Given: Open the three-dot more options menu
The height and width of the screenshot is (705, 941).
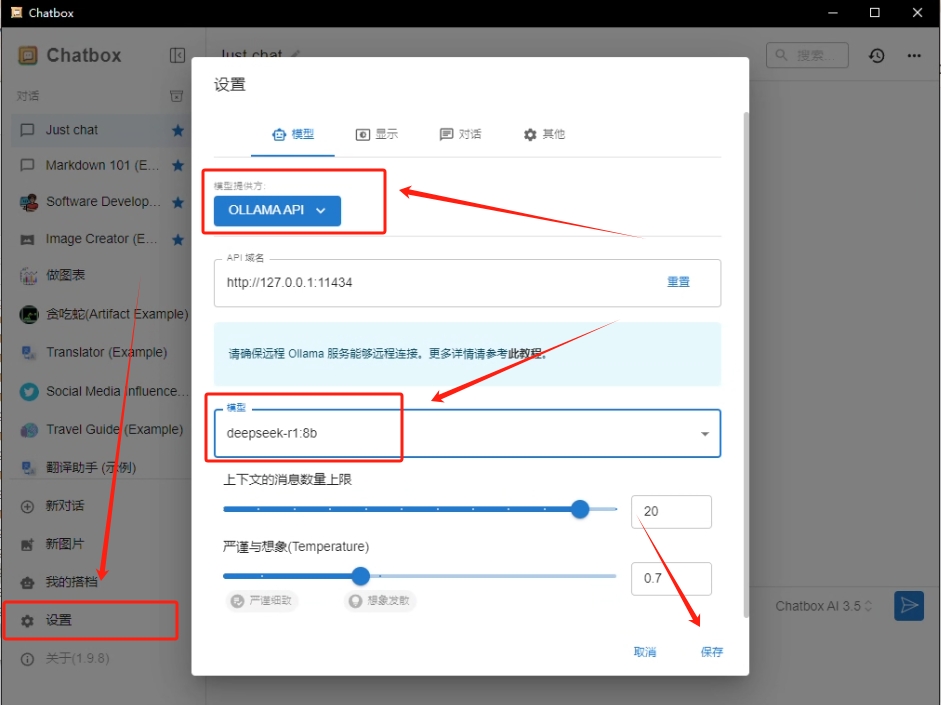Looking at the screenshot, I should [x=914, y=56].
